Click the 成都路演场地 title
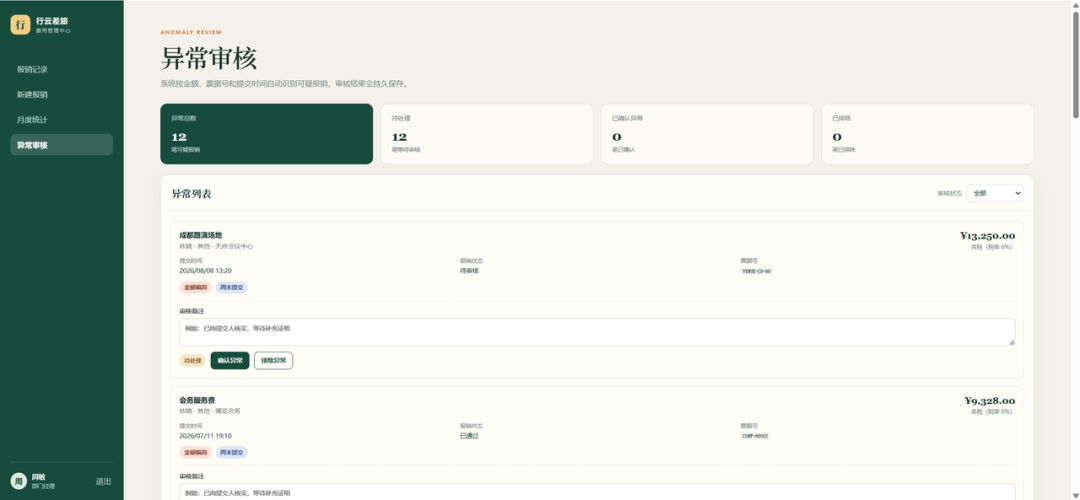This screenshot has height=500, width=1080. 200,235
